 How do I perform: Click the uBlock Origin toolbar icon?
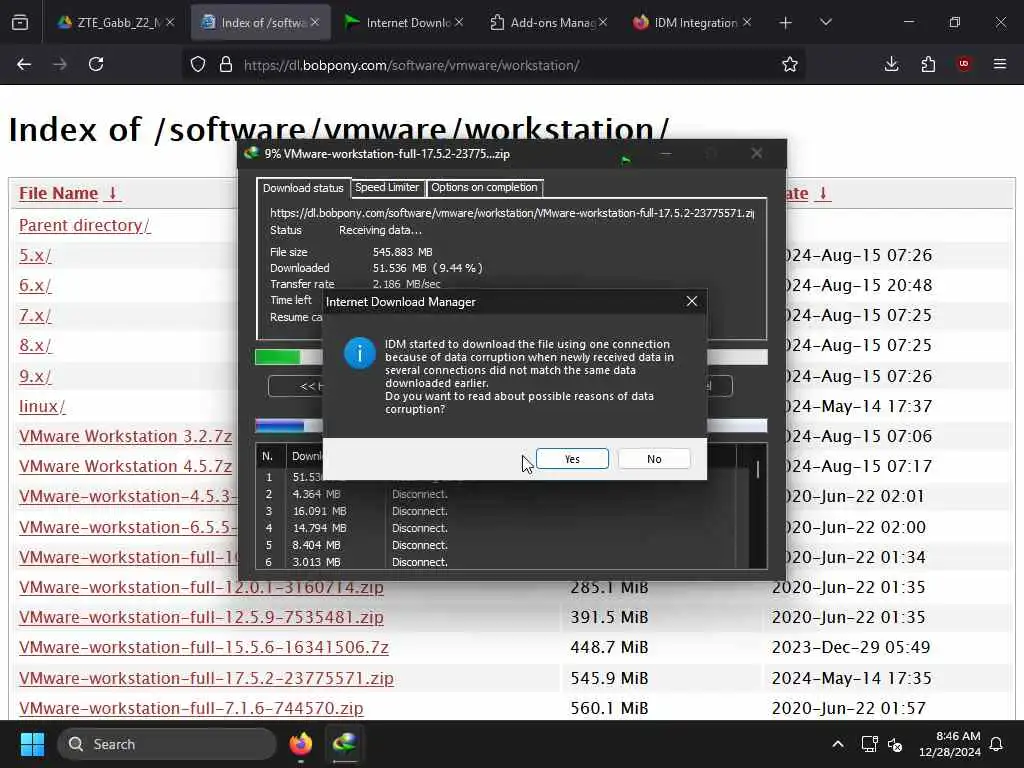point(964,64)
